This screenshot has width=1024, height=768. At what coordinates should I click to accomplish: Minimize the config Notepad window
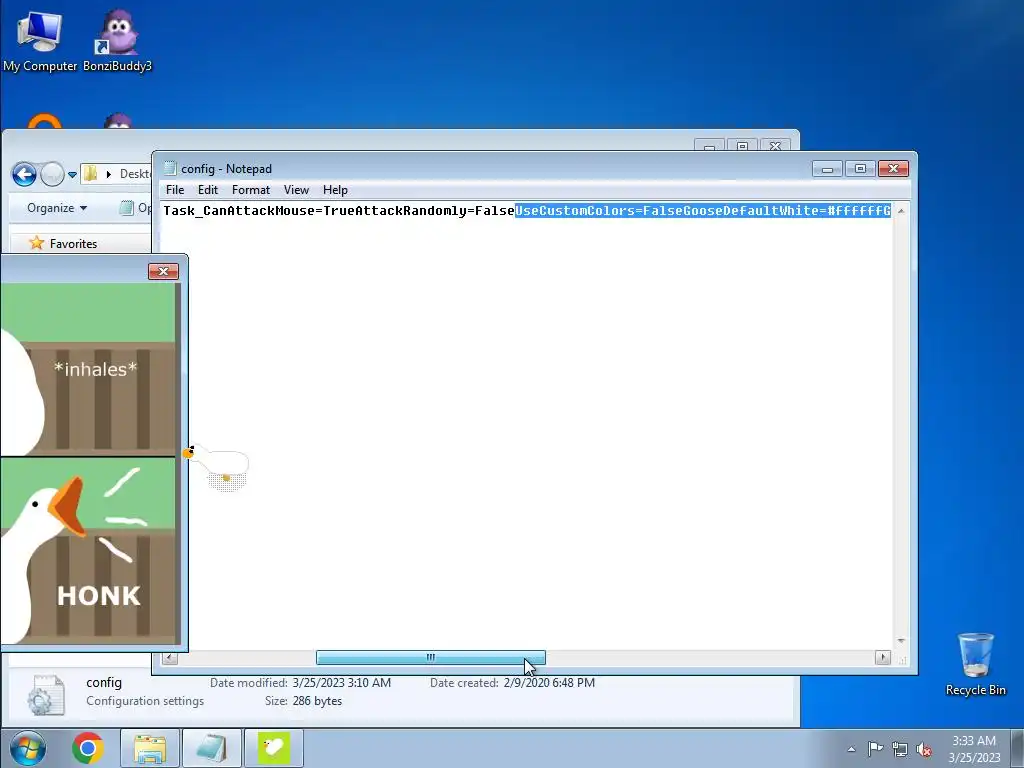point(827,169)
